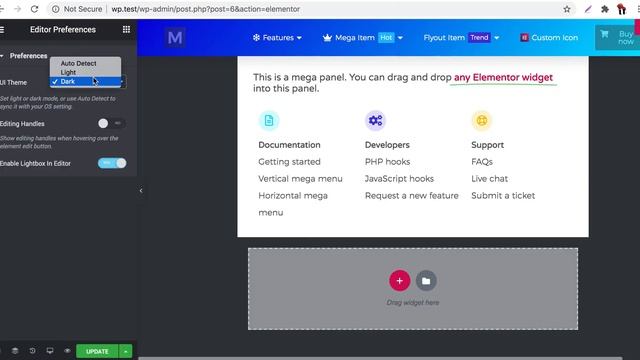Click the Documentation heading
The height and width of the screenshot is (360, 640).
coord(289,145)
